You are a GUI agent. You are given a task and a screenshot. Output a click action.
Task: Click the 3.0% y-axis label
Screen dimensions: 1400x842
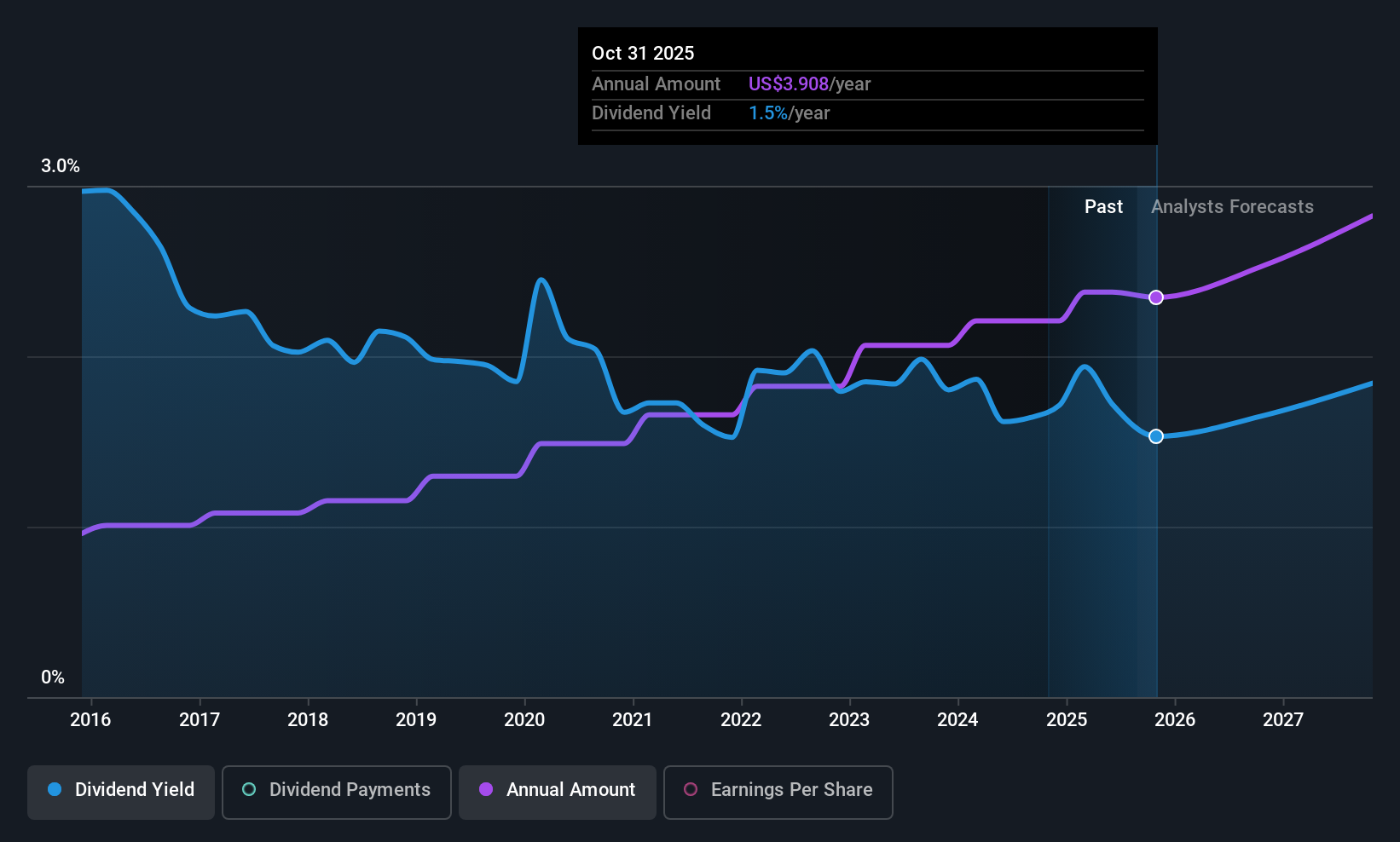pos(61,166)
